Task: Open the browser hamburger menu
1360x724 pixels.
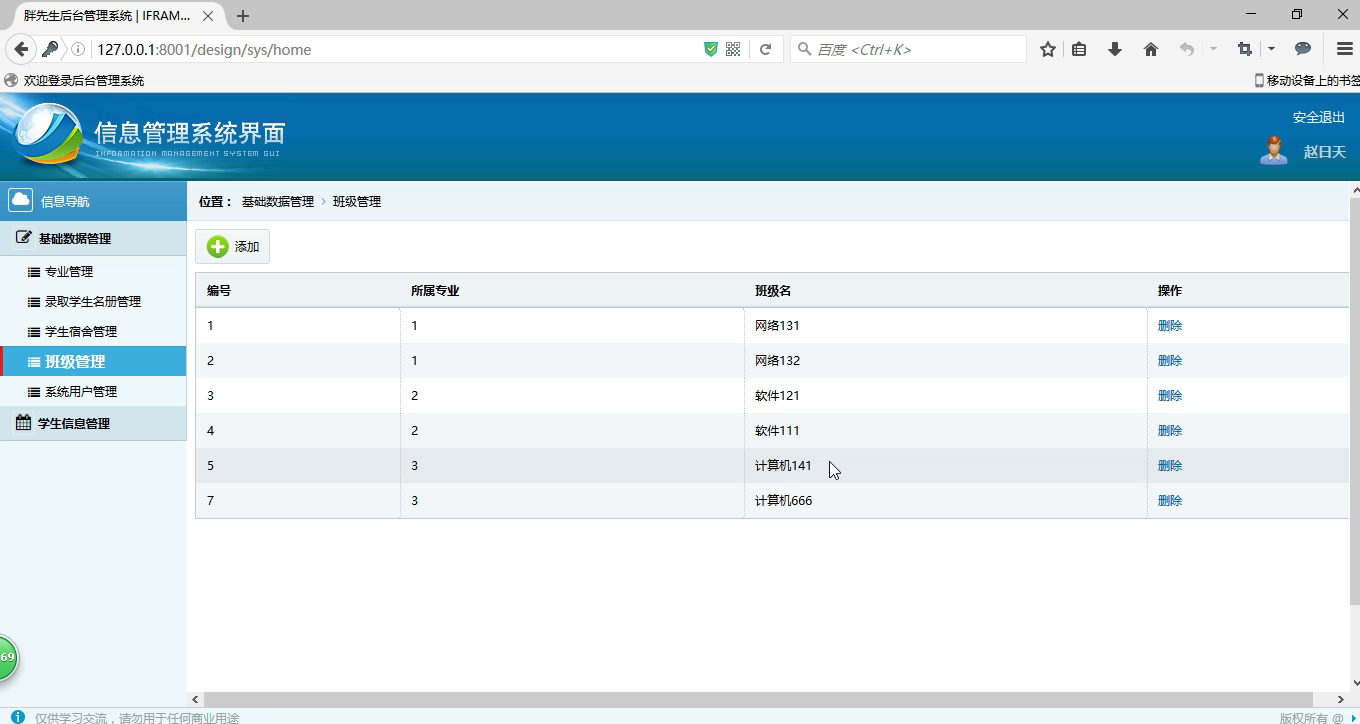Action: pos(1345,49)
